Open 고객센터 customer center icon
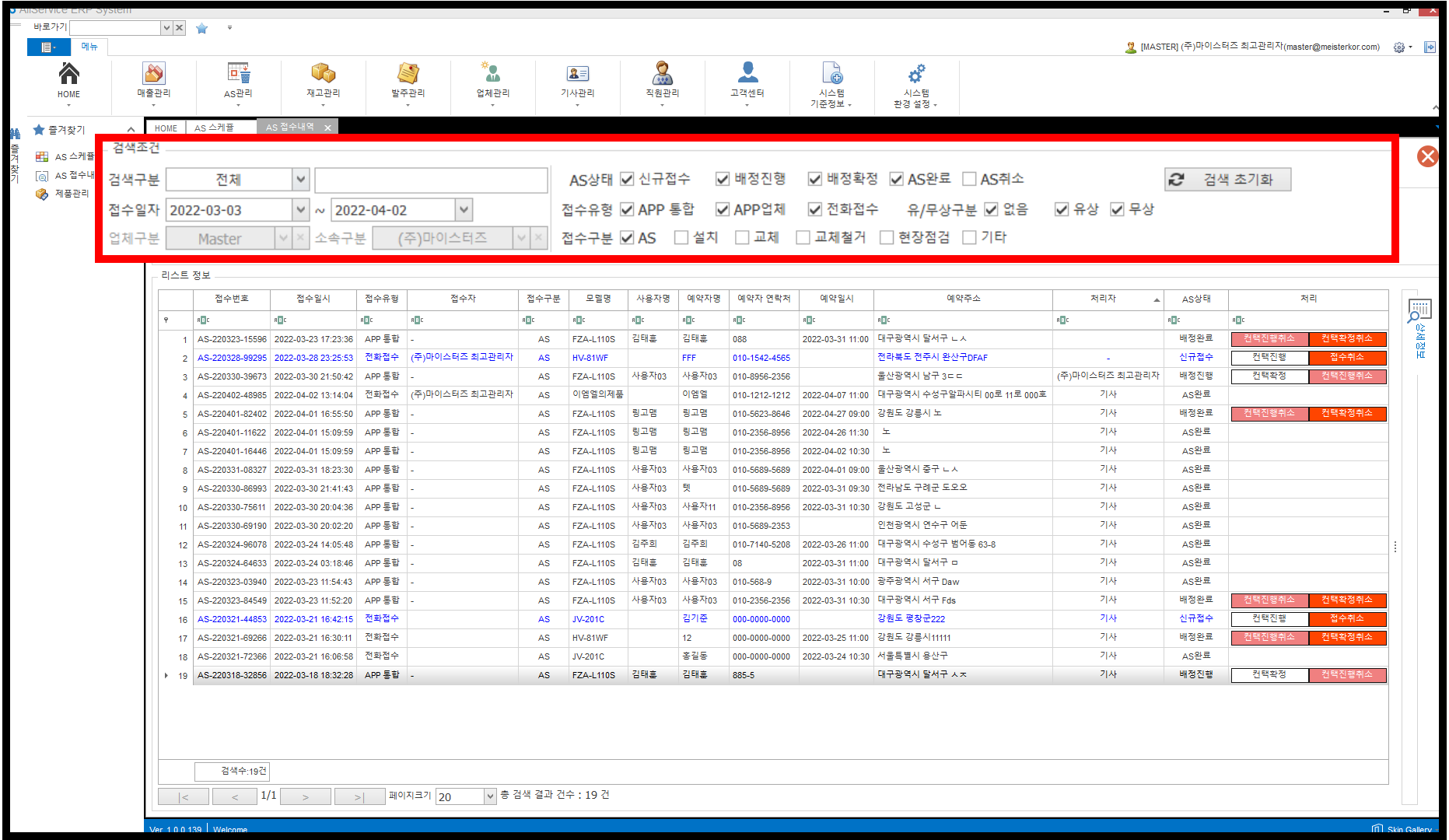The height and width of the screenshot is (840, 1449). [747, 74]
